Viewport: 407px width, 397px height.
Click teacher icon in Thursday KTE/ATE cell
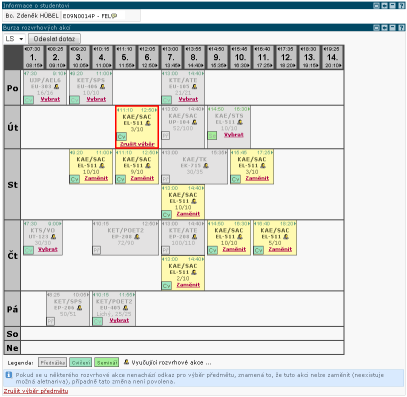point(194,237)
